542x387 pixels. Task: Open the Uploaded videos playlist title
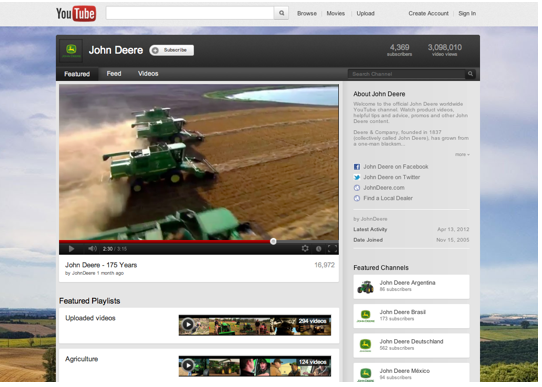90,318
